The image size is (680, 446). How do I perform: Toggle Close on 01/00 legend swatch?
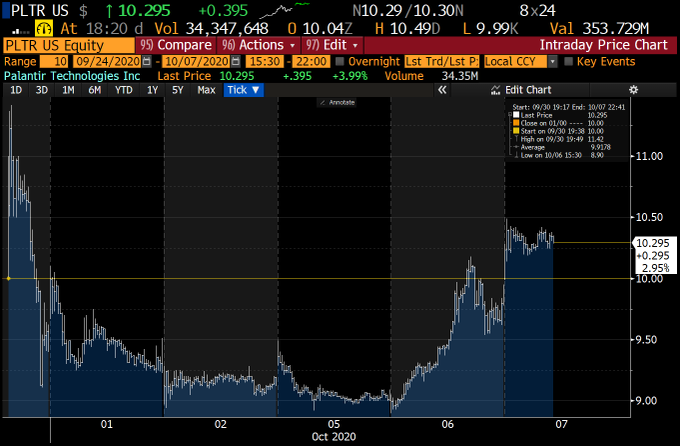pos(516,123)
